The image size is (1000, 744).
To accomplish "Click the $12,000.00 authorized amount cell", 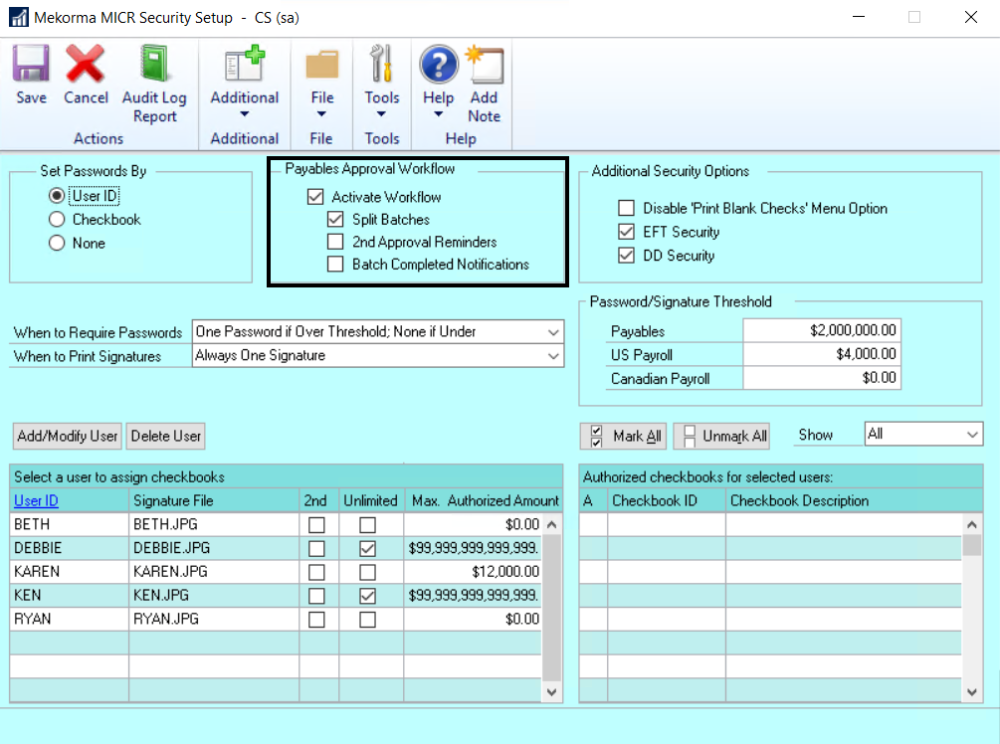I will 473,572.
